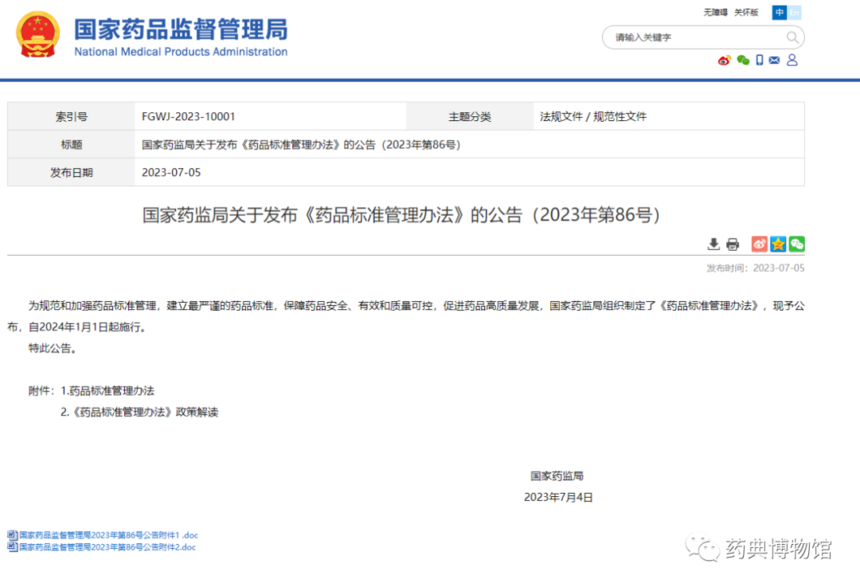
Task: Print the announcement using the printer icon
Action: pos(732,244)
